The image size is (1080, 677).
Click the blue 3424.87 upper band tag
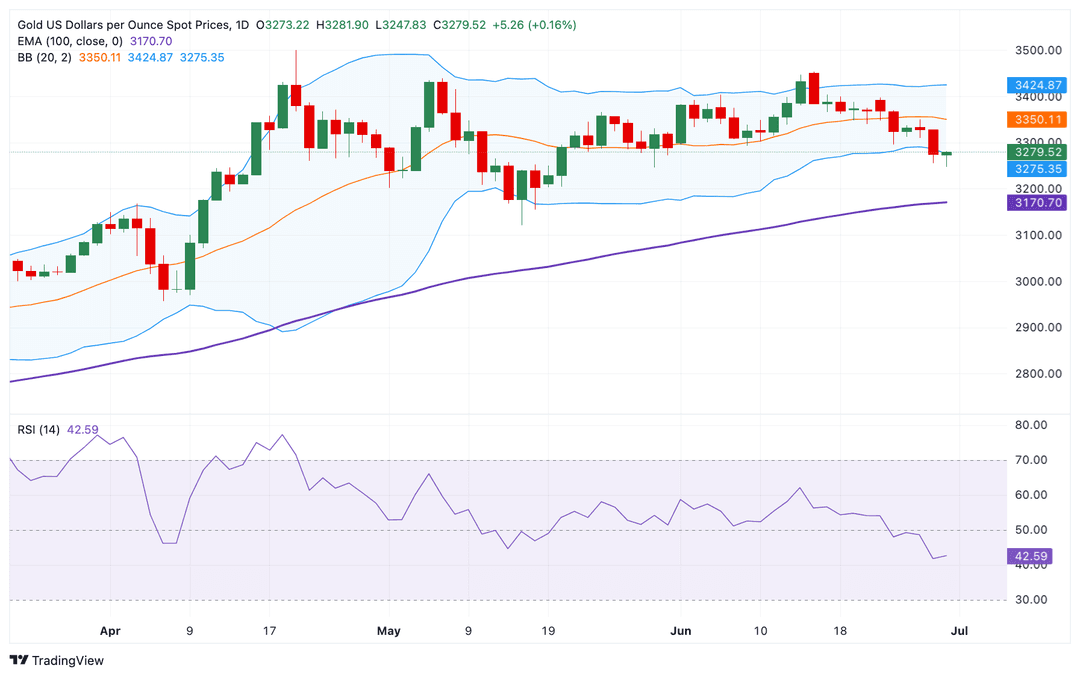(x=1037, y=85)
